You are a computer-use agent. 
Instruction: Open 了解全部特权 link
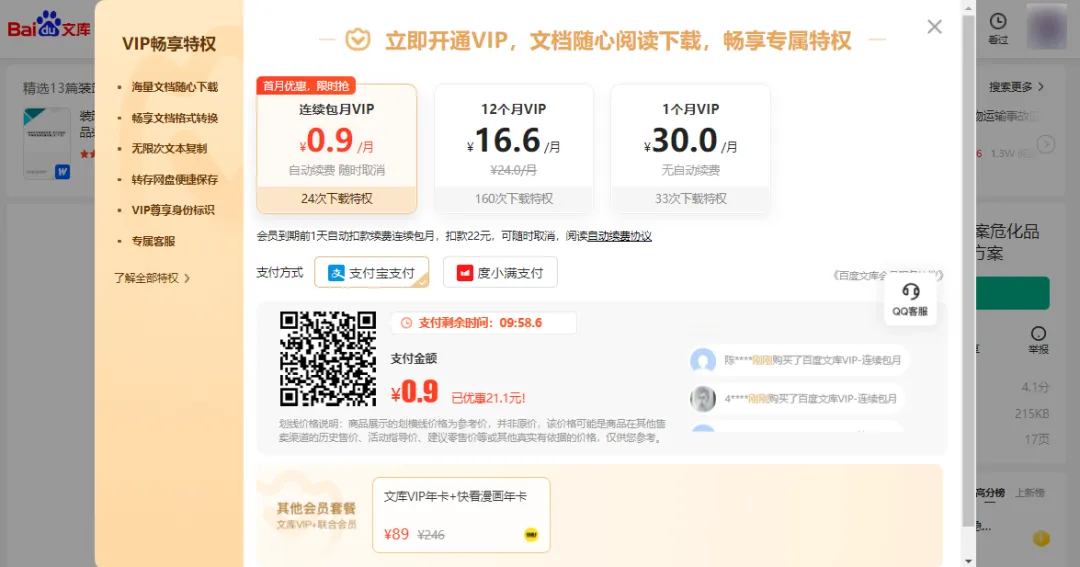point(147,278)
